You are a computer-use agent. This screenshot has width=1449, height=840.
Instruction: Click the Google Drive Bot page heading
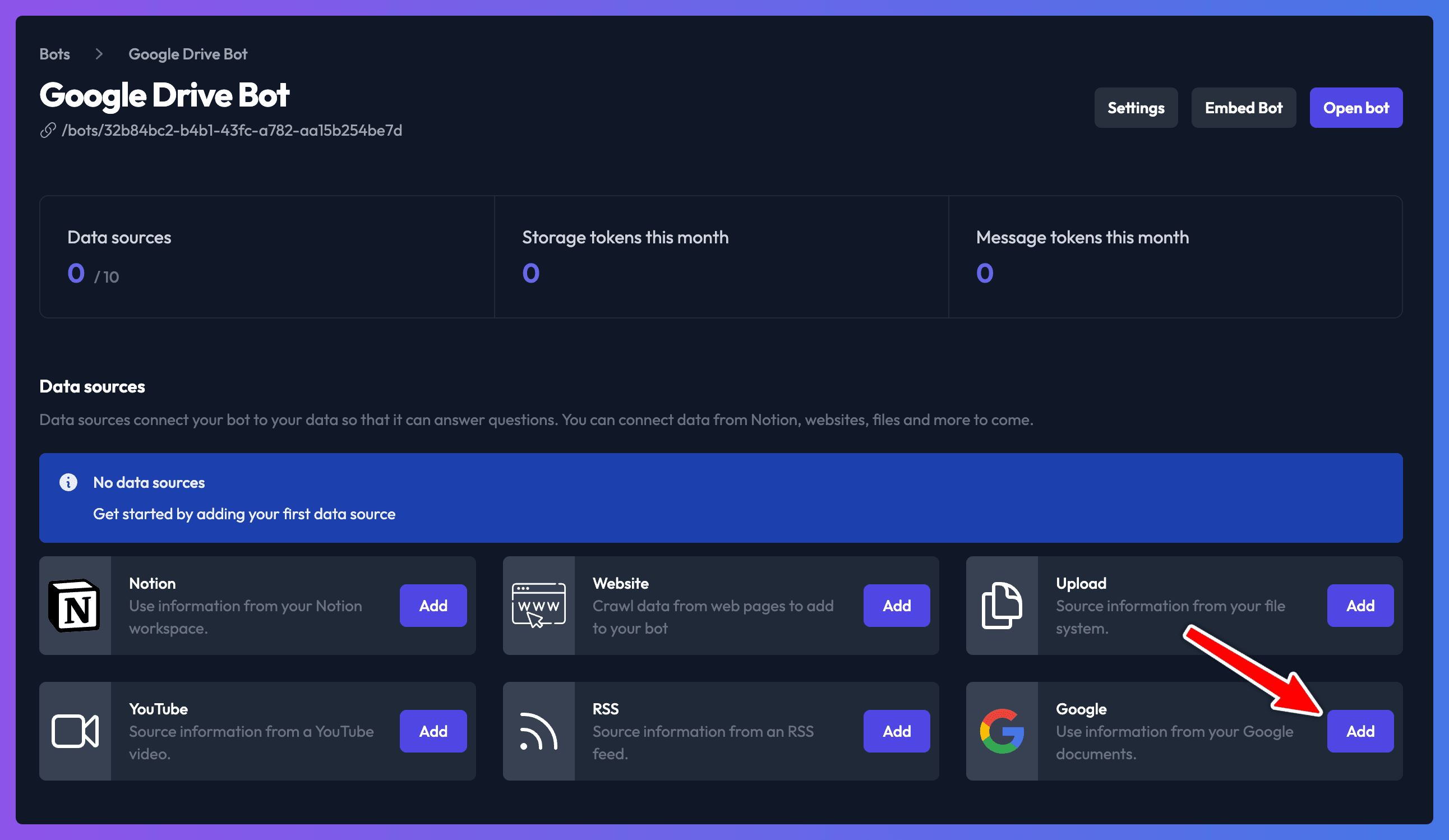(164, 95)
